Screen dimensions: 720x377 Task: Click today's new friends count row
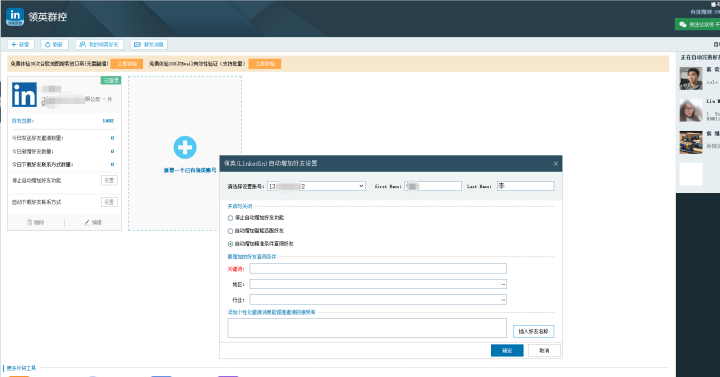(63, 151)
